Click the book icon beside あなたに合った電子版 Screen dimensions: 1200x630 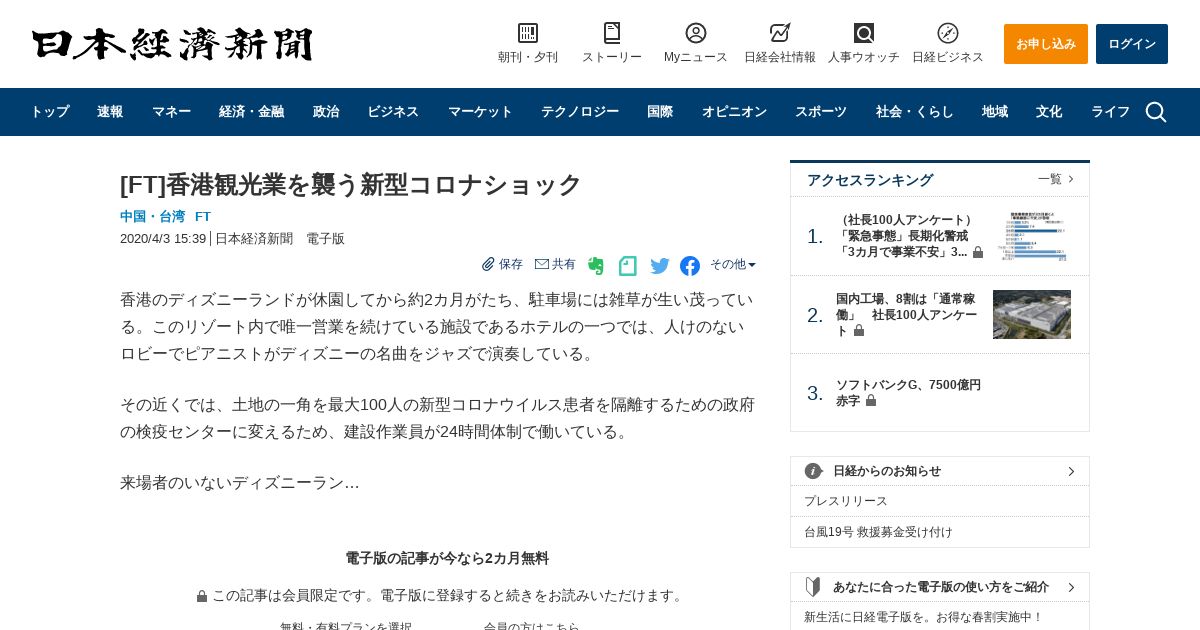(813, 587)
